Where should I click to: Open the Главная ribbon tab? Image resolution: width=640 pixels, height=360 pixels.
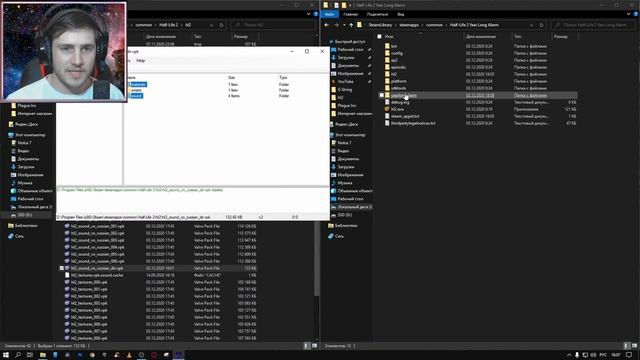(x=351, y=14)
